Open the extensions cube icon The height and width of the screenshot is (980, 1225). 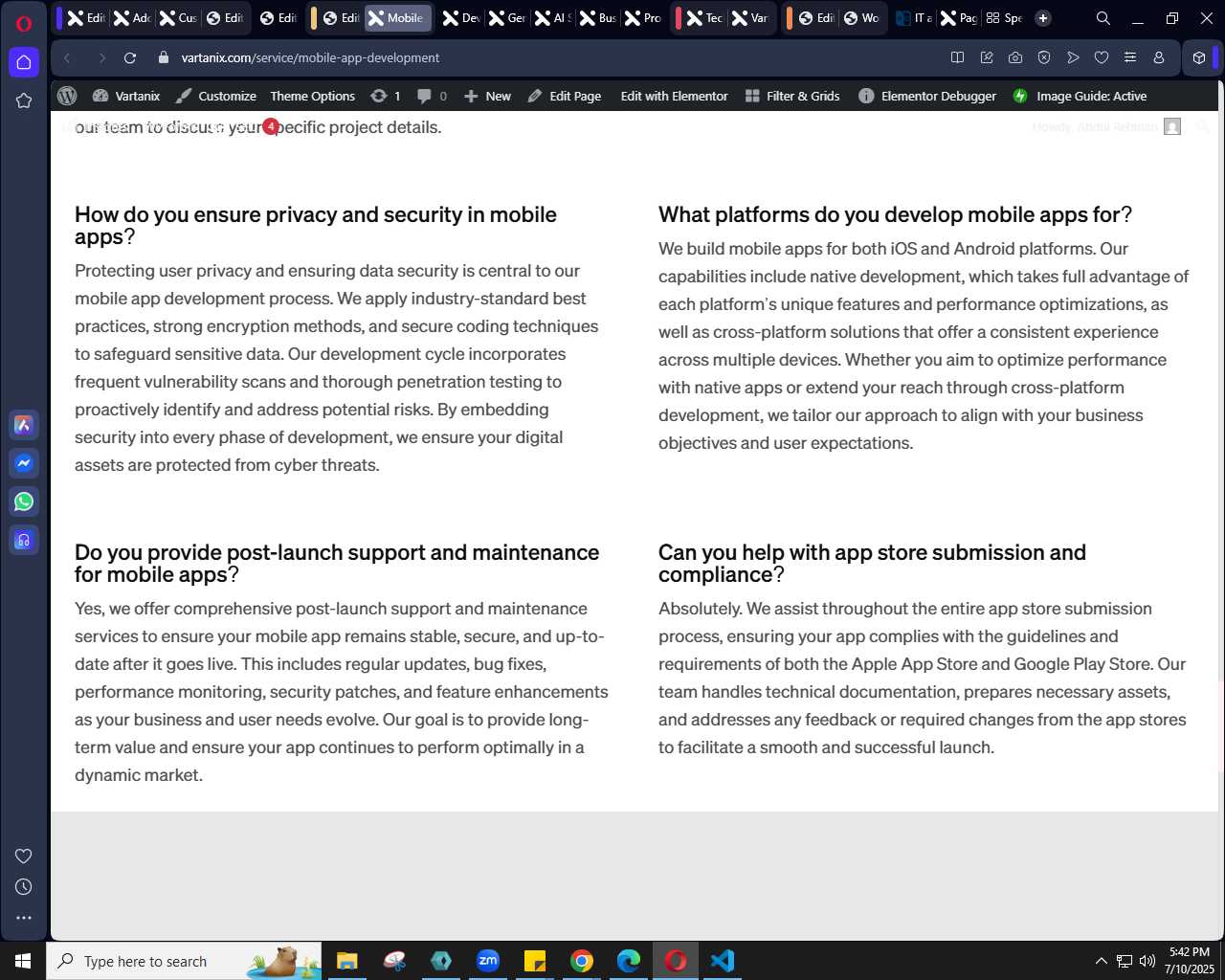1199,57
